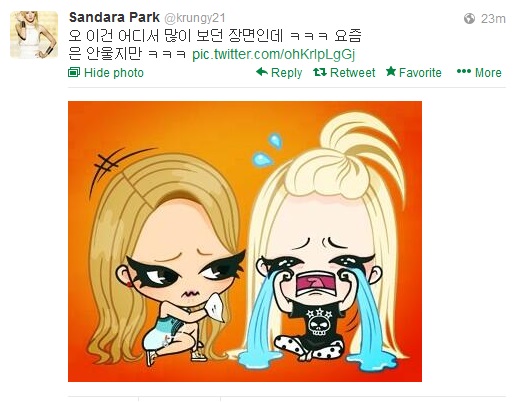Screen dimensions: 516x402
Task: Click the globe icon beside the timestamp
Action: (469, 18)
